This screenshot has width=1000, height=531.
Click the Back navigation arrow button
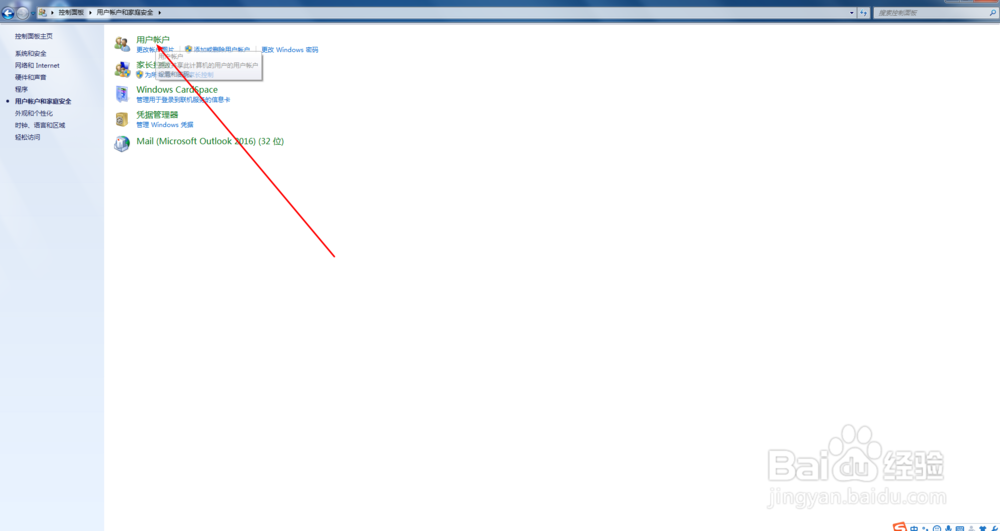click(x=8, y=13)
